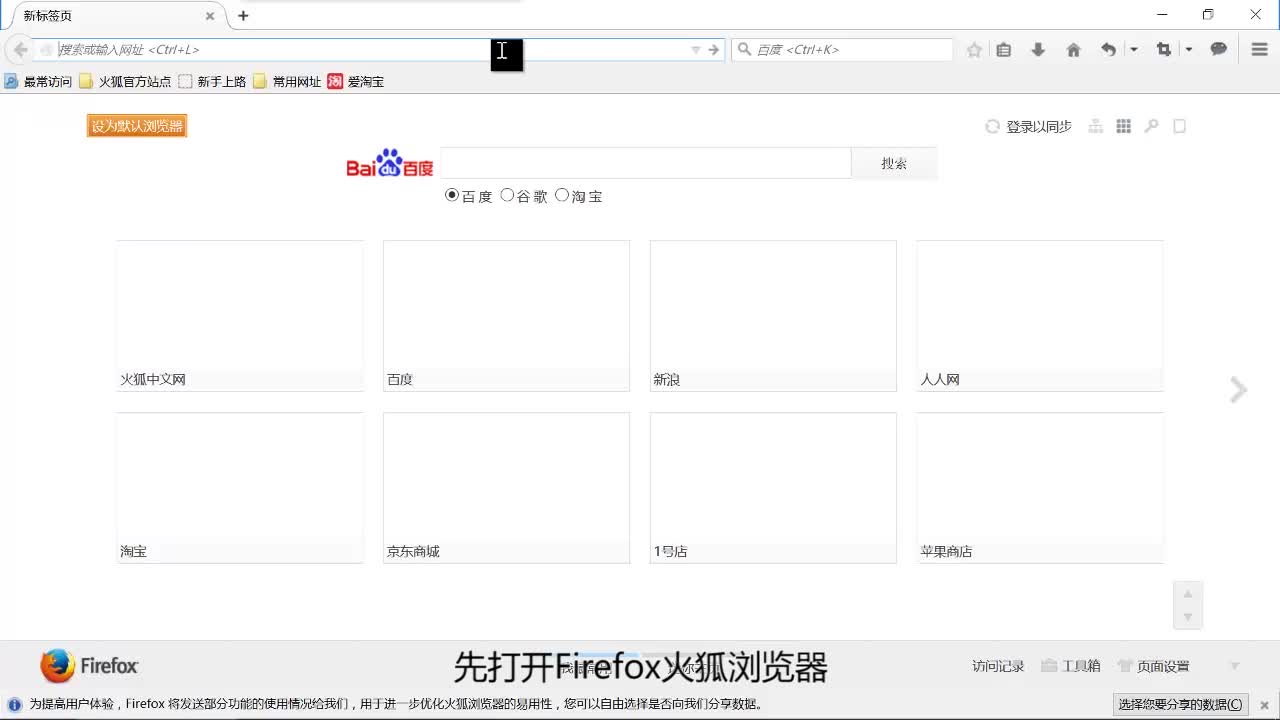
Task: Open 访问记录 link
Action: tap(998, 666)
